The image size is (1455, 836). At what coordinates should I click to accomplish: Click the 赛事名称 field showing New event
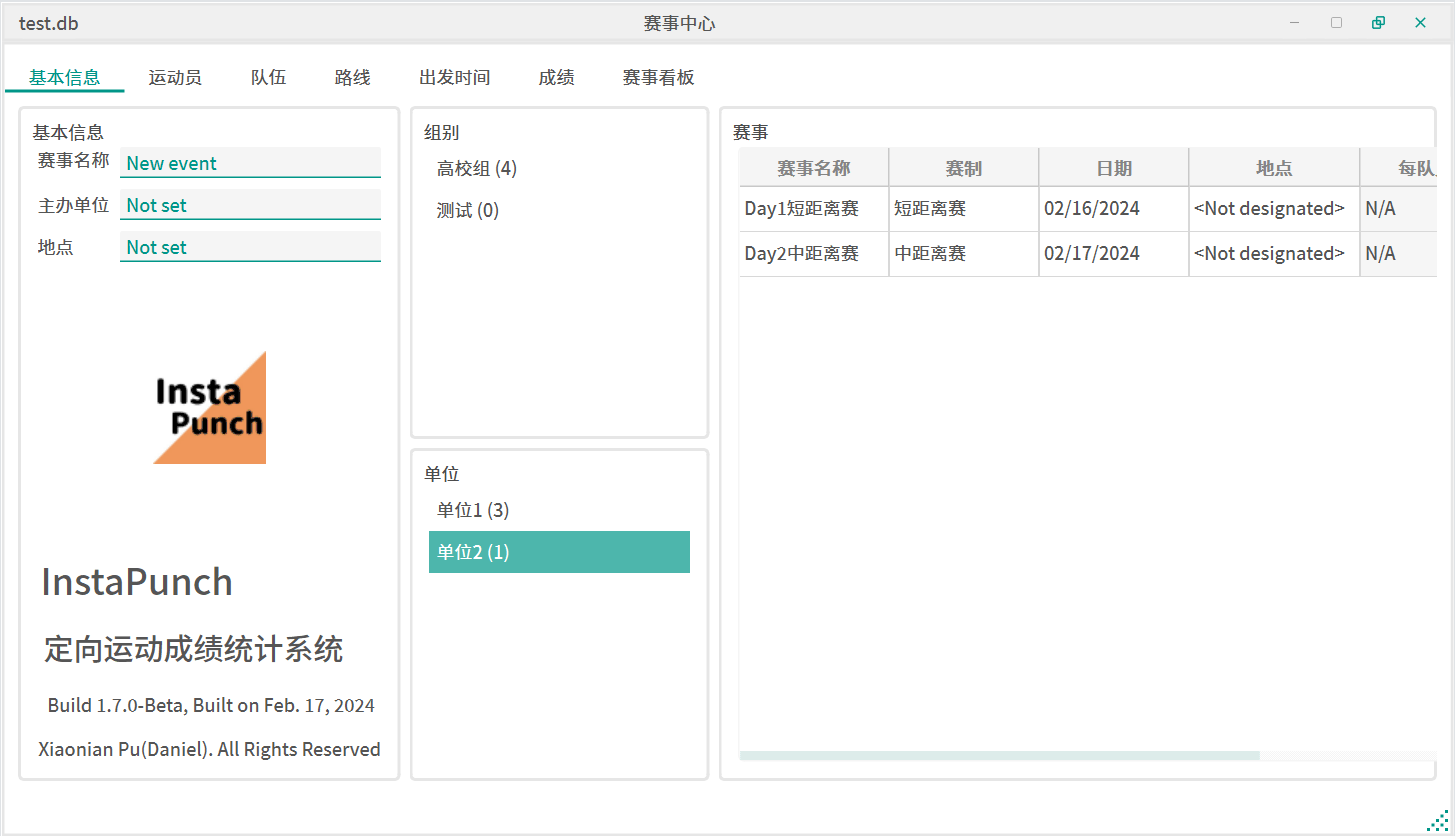pos(250,163)
